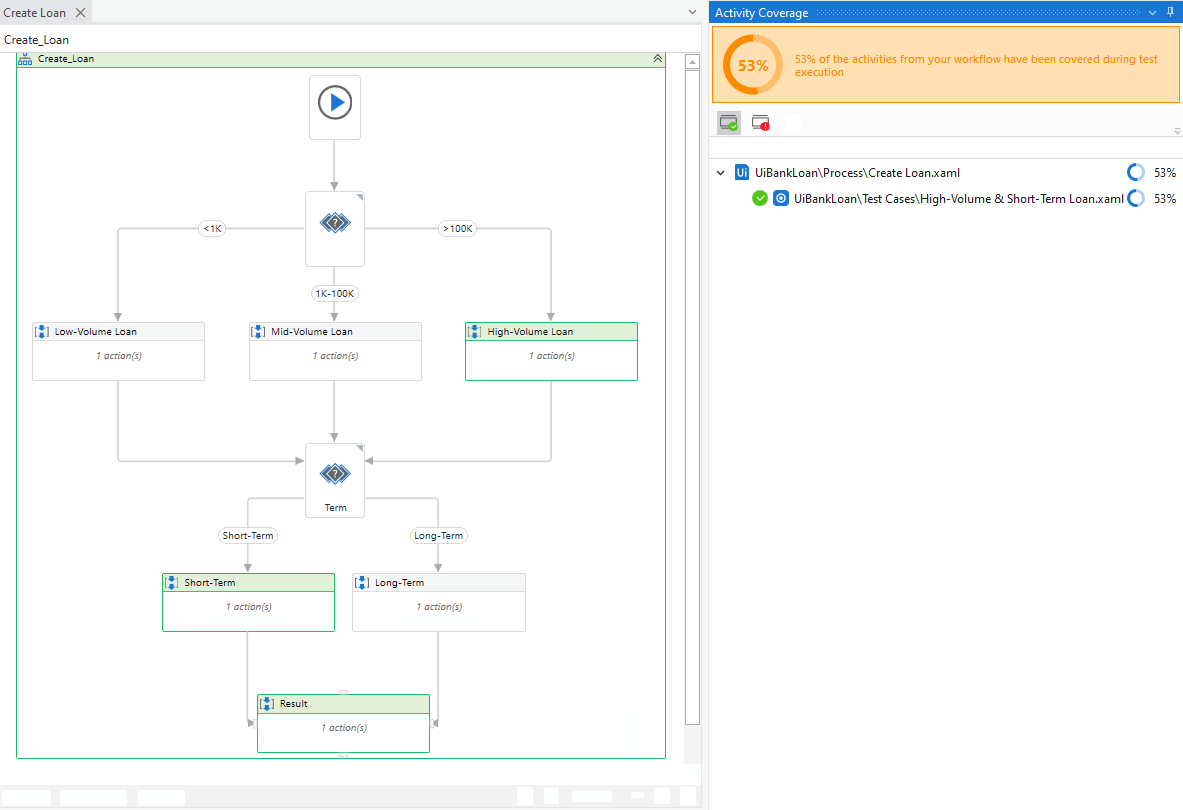Select High-Volume & Short-Term Loan.xaml test row

tap(946, 198)
